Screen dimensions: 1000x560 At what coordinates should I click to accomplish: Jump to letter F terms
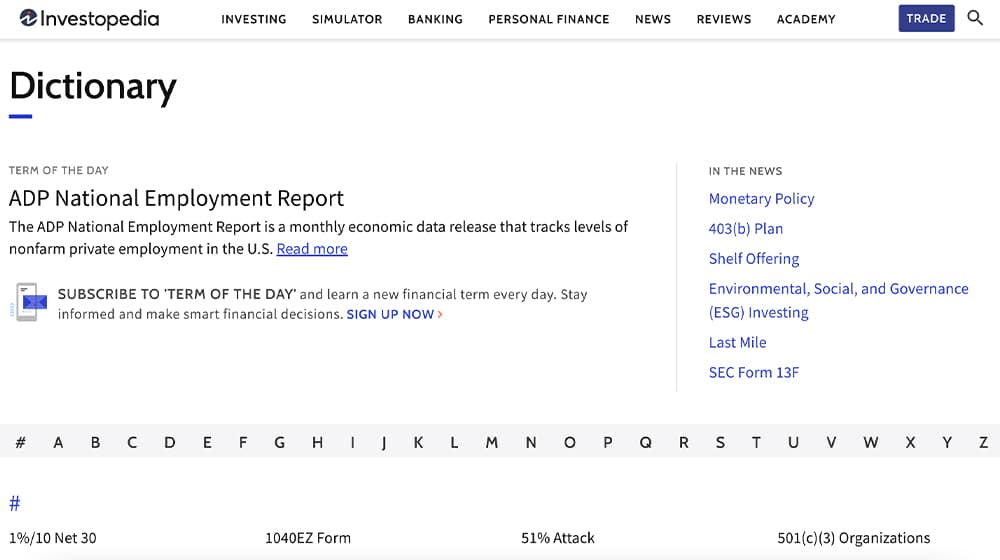click(x=243, y=442)
